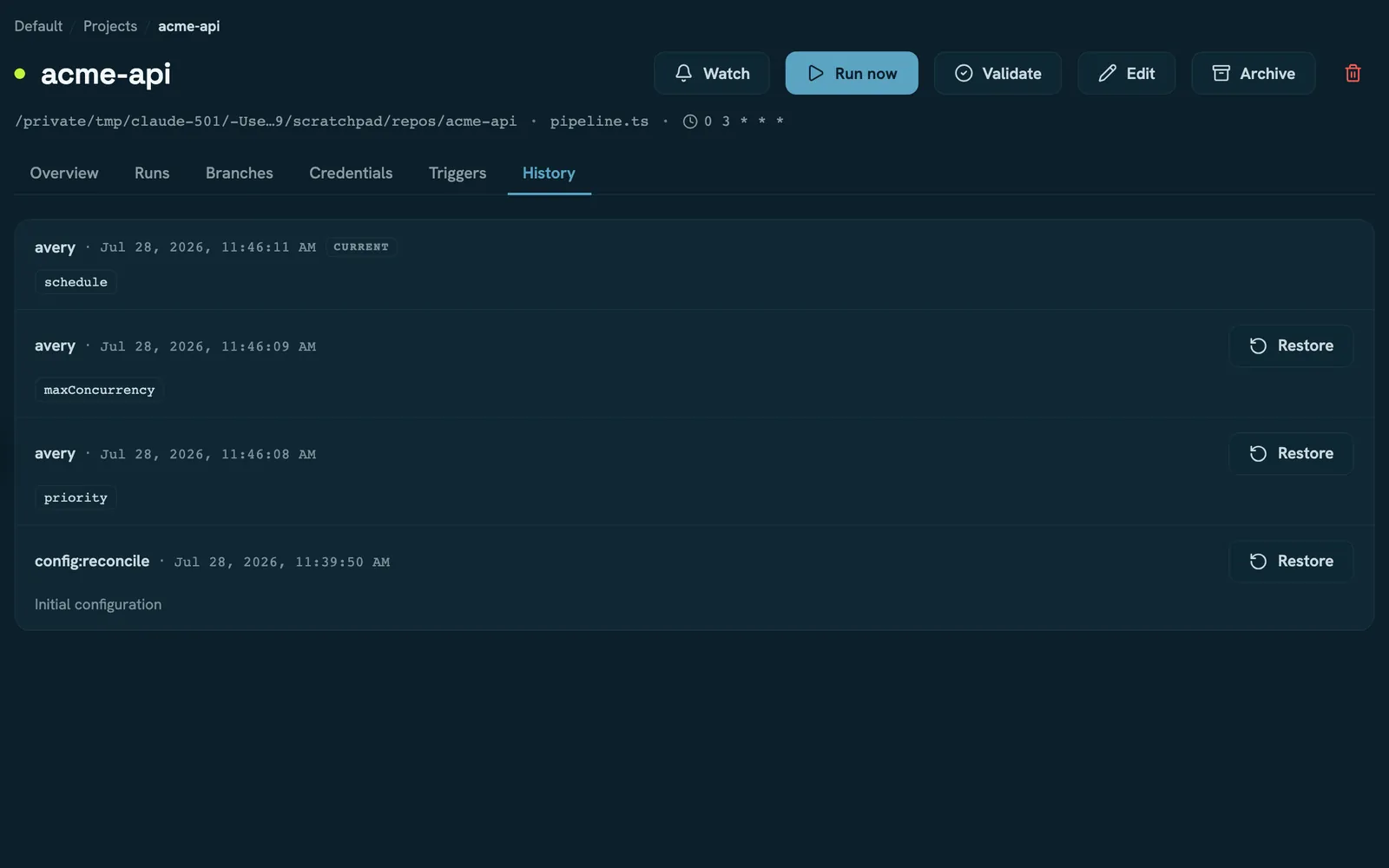This screenshot has width=1389, height=868.
Task: Run the pipeline now
Action: point(852,73)
